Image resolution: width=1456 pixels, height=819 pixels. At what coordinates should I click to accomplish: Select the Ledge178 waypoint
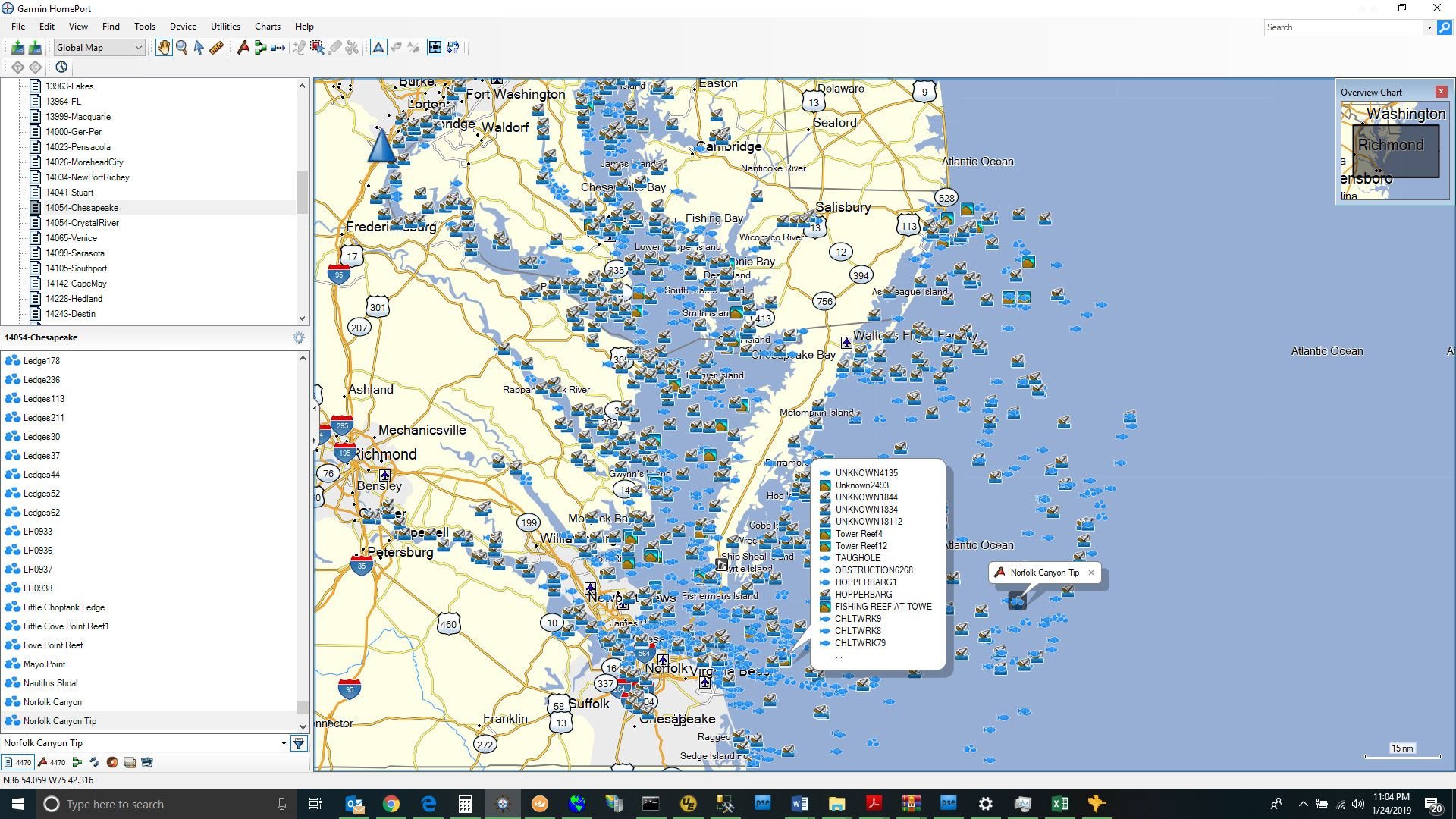coord(41,361)
